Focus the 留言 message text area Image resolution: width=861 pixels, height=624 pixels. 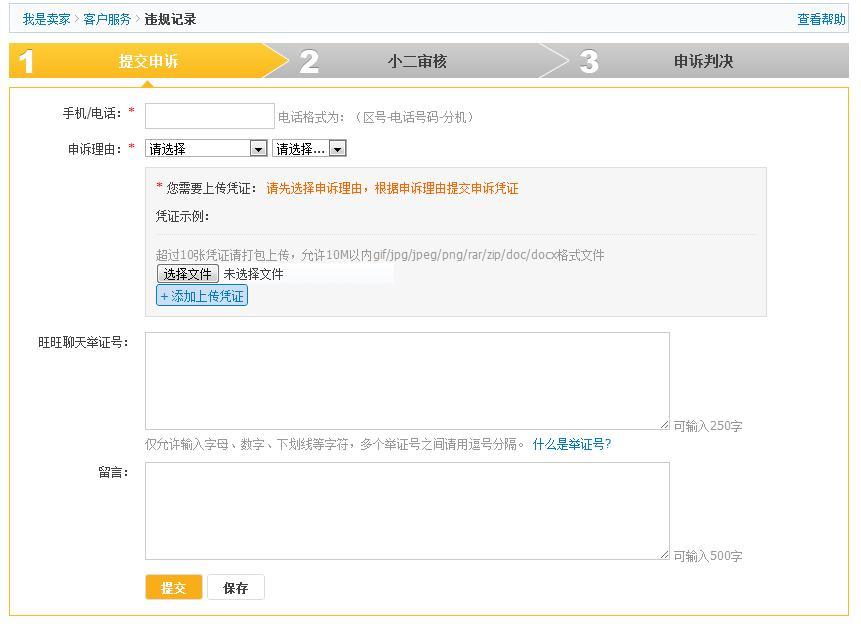[407, 510]
